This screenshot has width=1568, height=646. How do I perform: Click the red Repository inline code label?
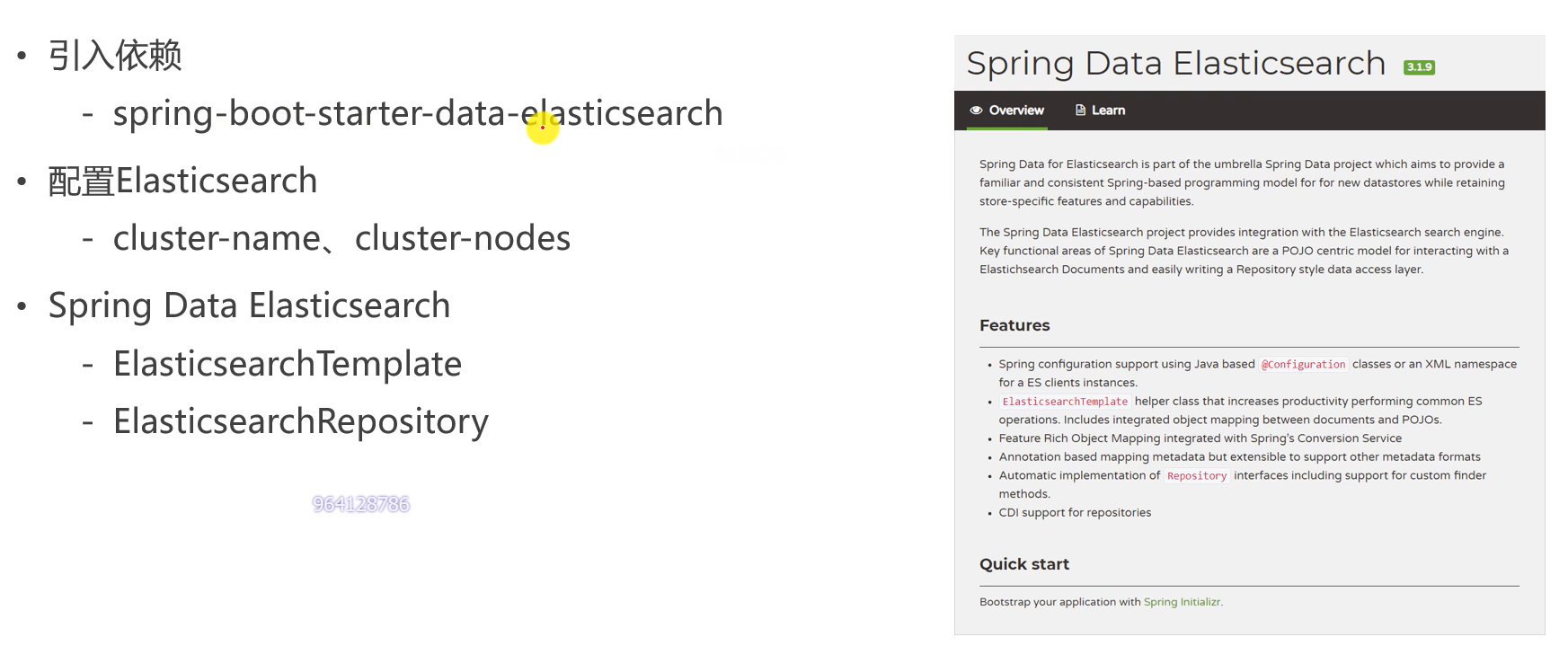point(1197,476)
